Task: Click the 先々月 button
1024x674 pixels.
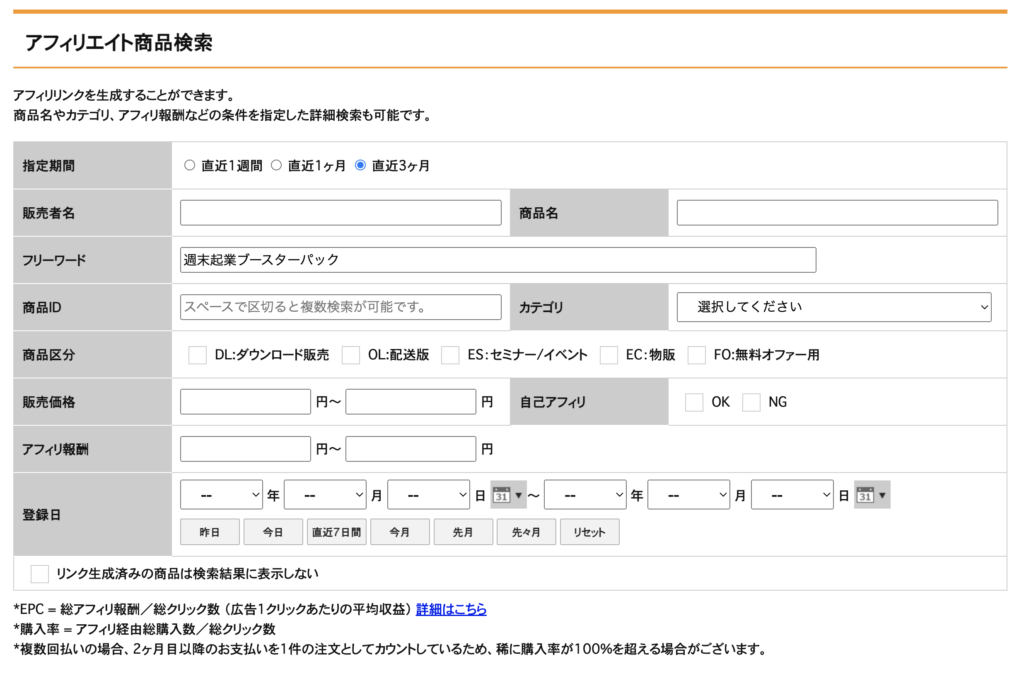Action: pyautogui.click(x=526, y=532)
